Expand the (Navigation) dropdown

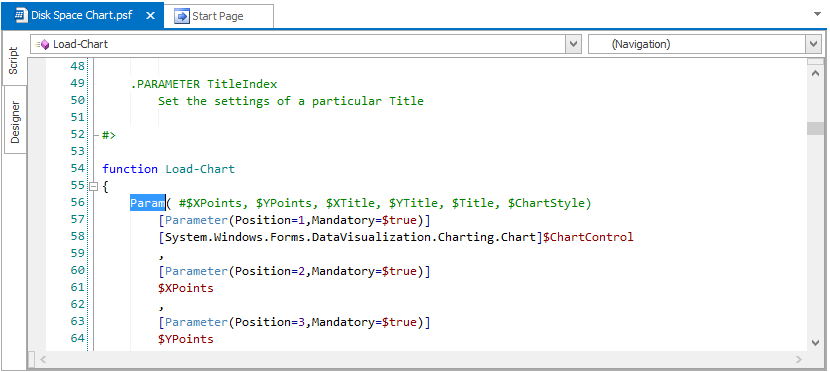(x=814, y=44)
